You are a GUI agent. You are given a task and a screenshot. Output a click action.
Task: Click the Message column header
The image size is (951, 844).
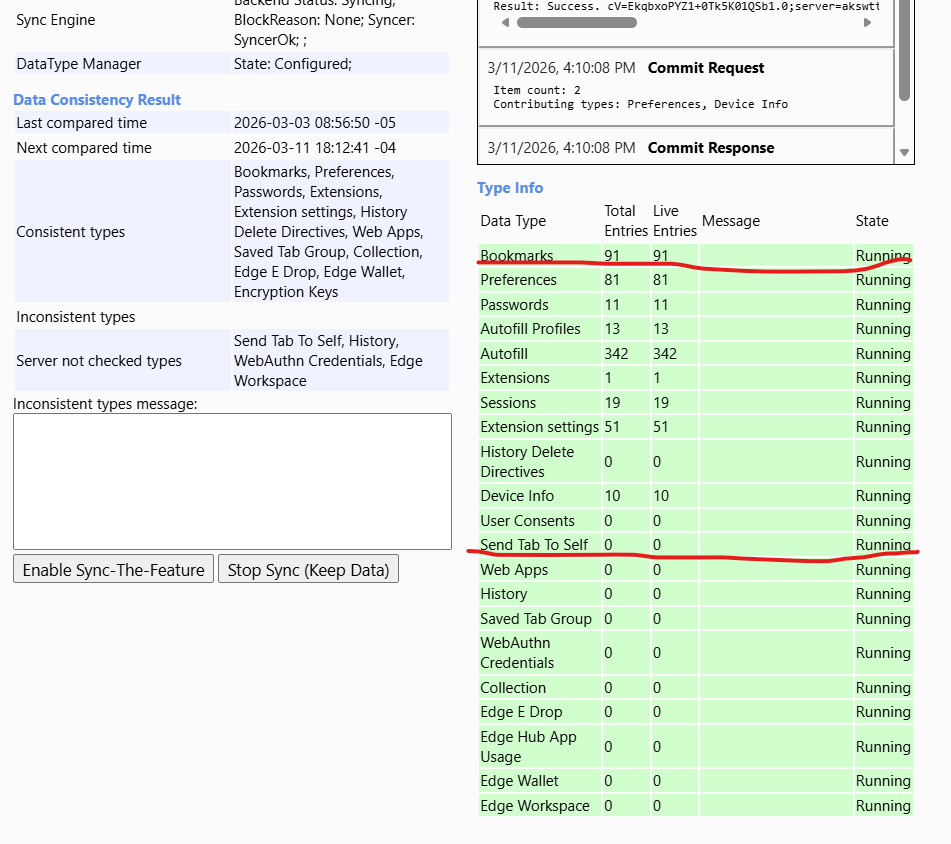coord(731,221)
